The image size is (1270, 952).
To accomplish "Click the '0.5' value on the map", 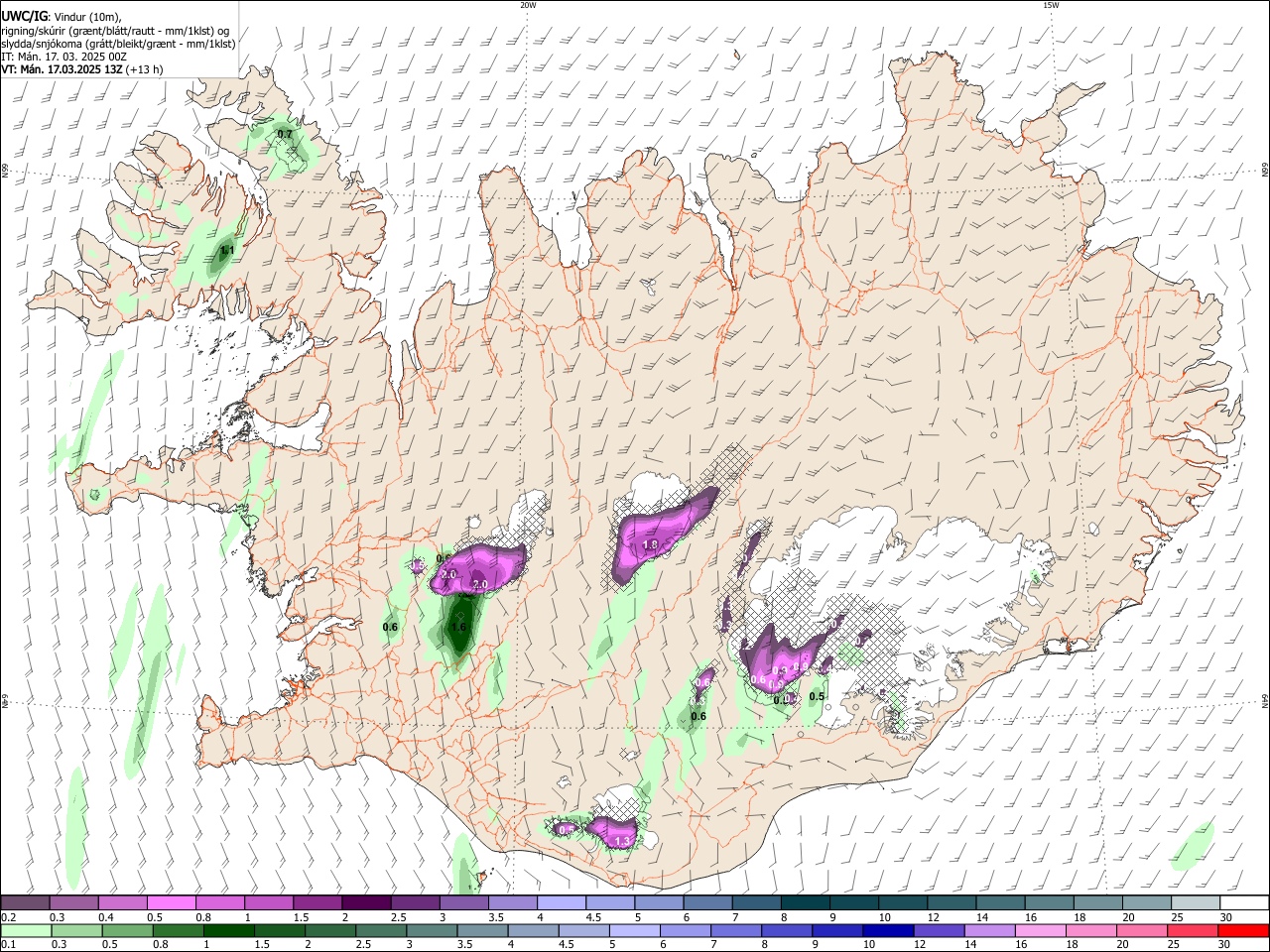I will point(817,696).
